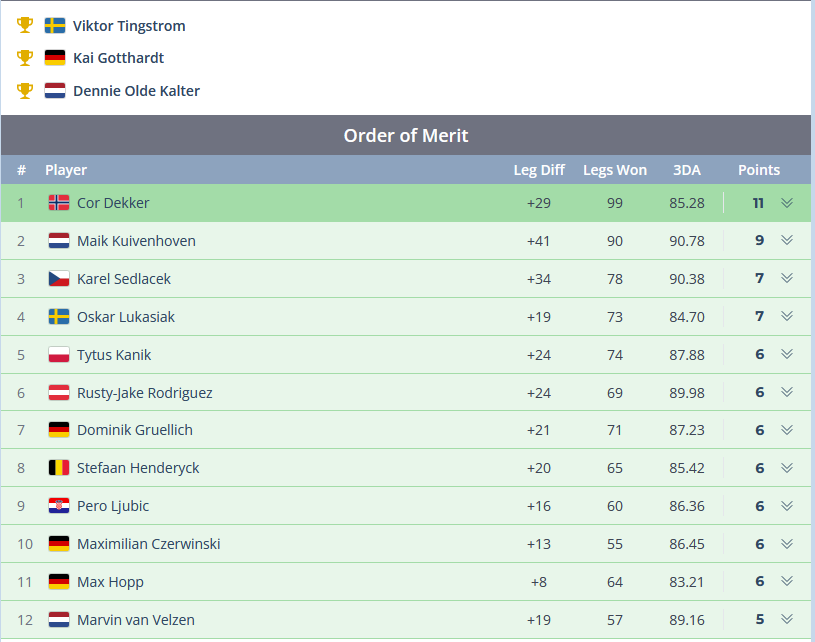This screenshot has height=642, width=815.
Task: Click the Belgian flag beside Stefaan Henderyck
Action: (x=59, y=468)
